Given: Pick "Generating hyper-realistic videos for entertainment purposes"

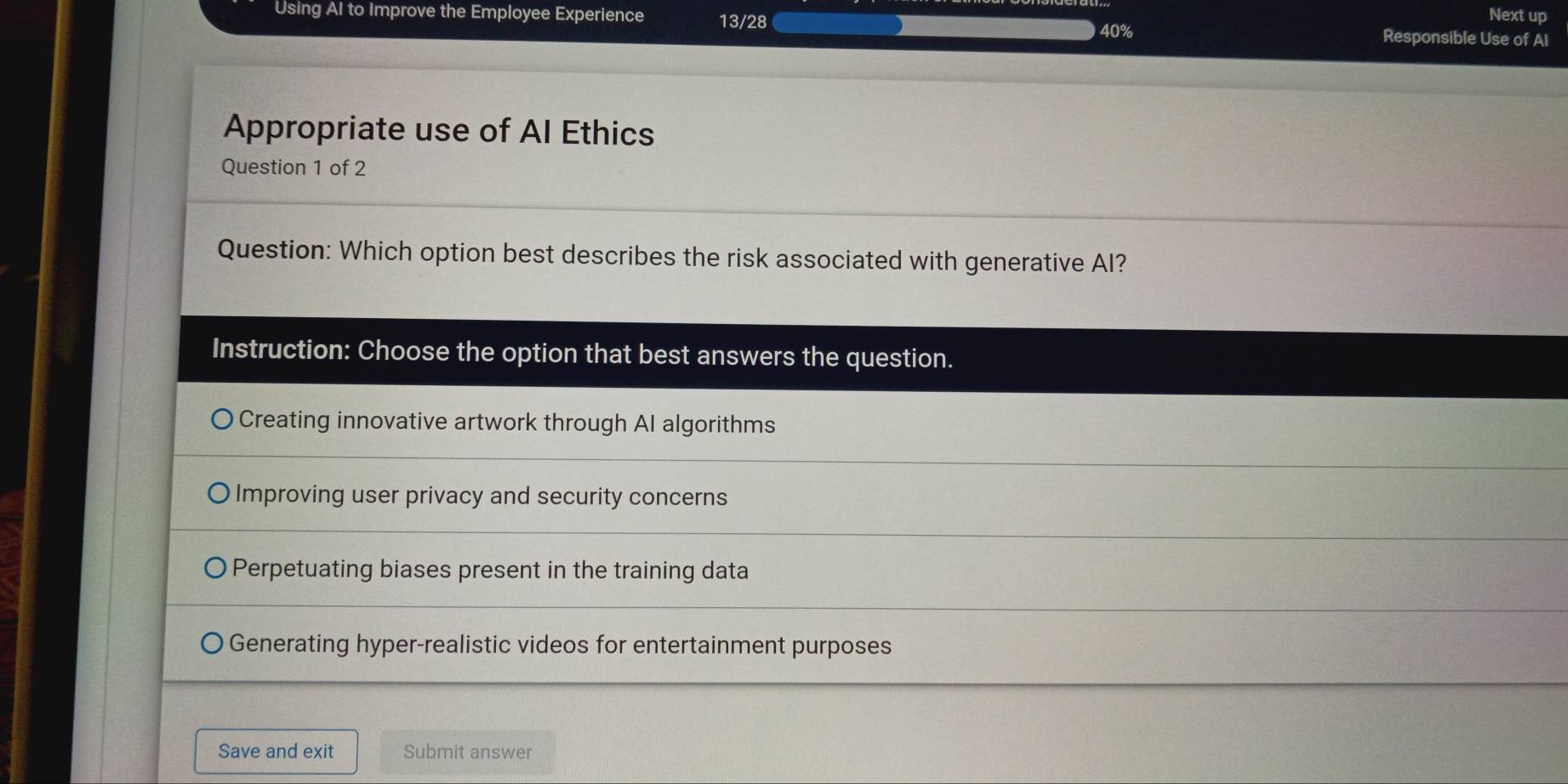Looking at the screenshot, I should [x=562, y=645].
